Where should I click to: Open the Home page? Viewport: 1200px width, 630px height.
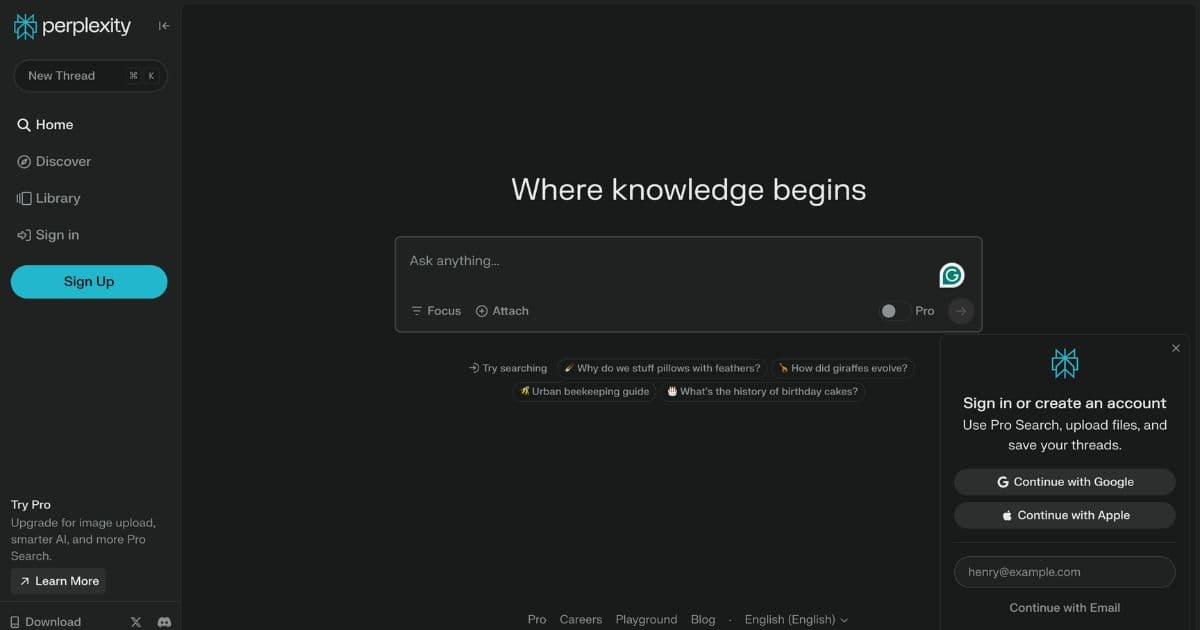point(45,125)
